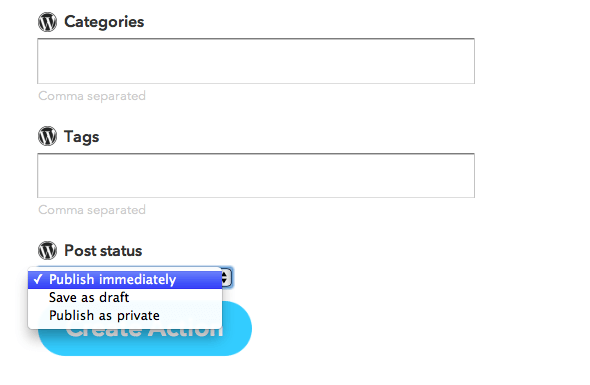Click the WordPress logo beside Categories

point(47,22)
